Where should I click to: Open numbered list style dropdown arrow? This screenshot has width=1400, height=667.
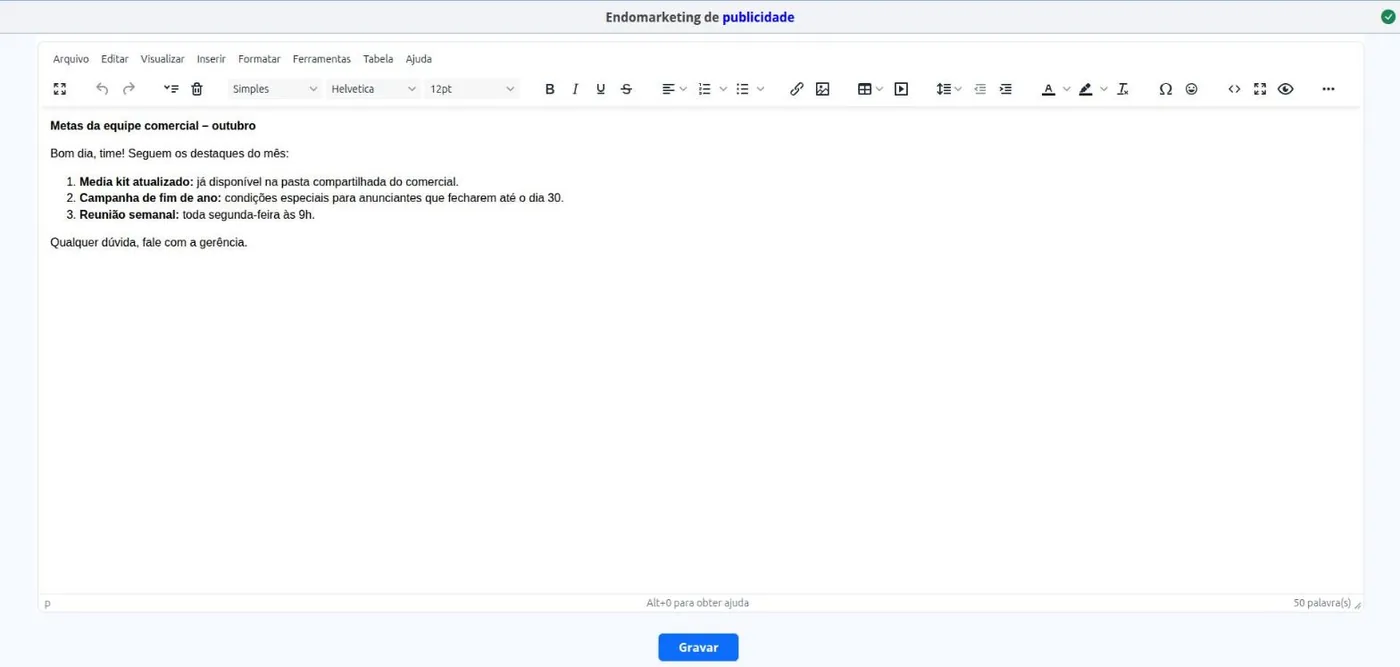point(723,89)
